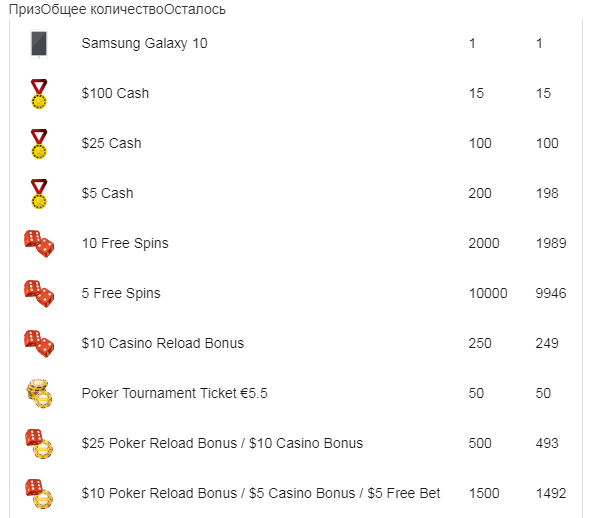Select the remaining count 1492 in the last row

pyautogui.click(x=551, y=493)
